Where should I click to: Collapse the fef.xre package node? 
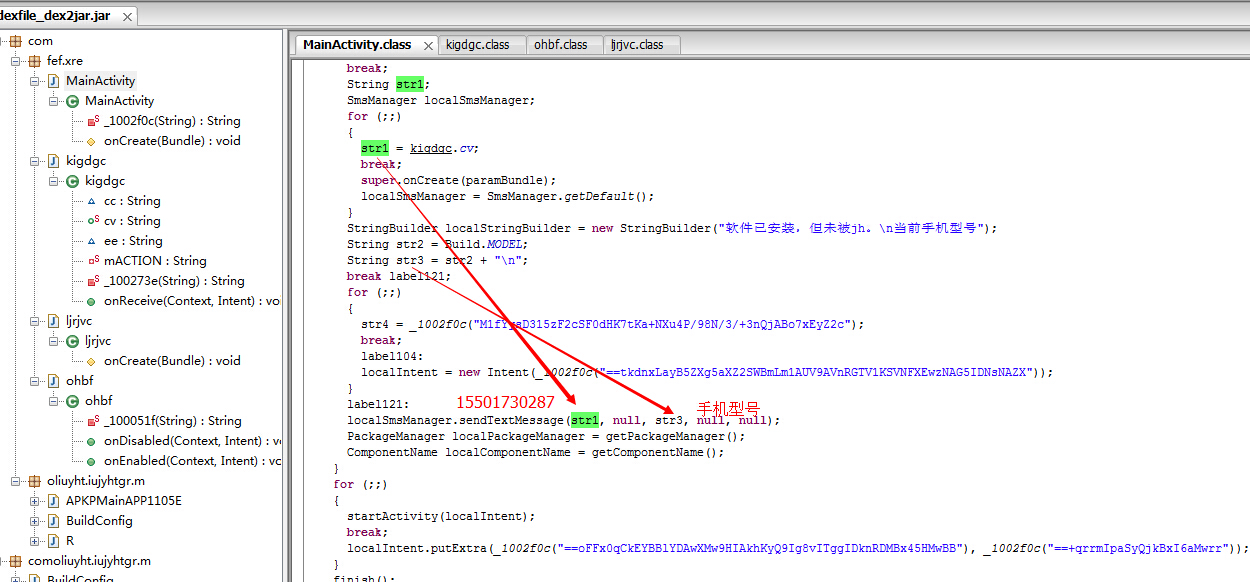[16, 61]
